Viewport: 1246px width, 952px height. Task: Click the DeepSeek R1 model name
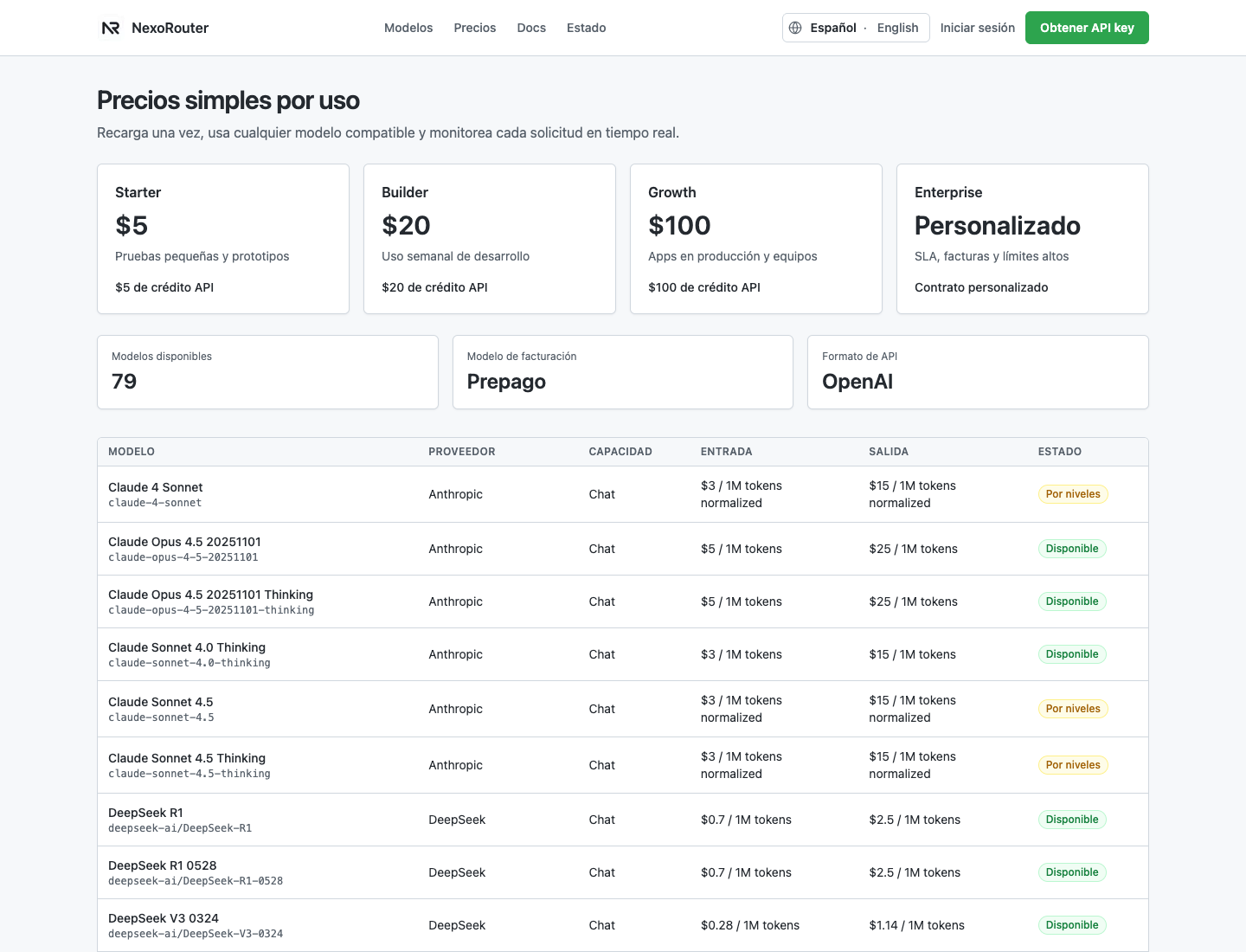coord(145,813)
